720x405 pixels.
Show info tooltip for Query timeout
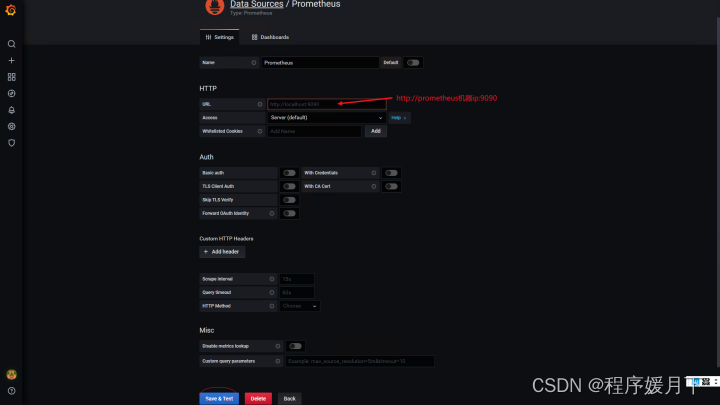271,292
